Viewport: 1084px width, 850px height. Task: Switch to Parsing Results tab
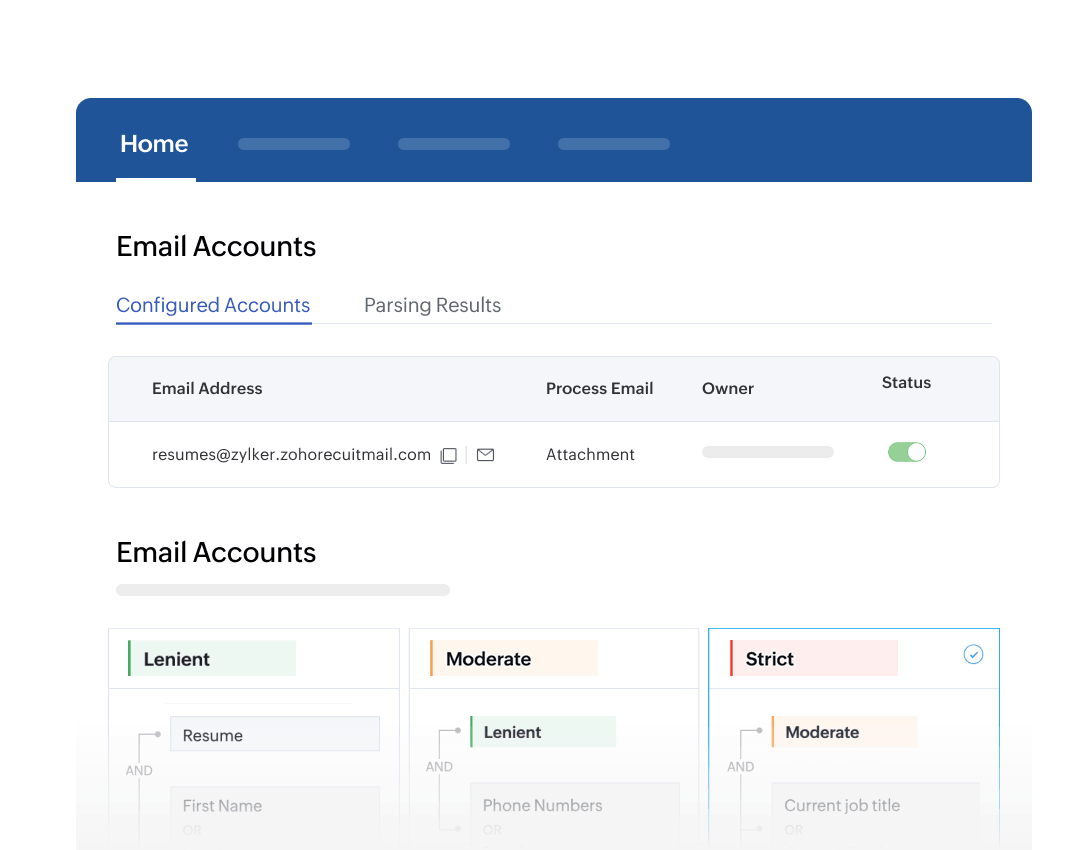432,305
